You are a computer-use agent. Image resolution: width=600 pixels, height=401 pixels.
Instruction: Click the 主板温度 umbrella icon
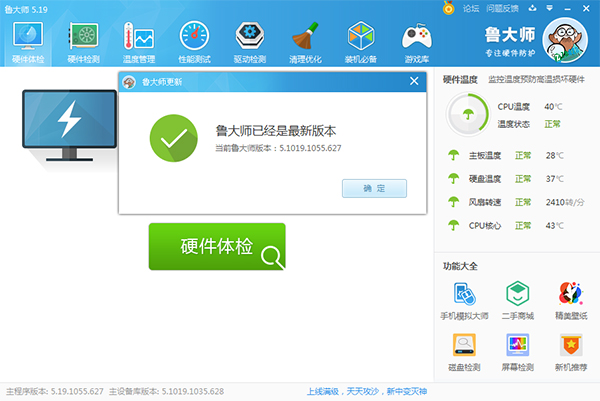click(453, 155)
